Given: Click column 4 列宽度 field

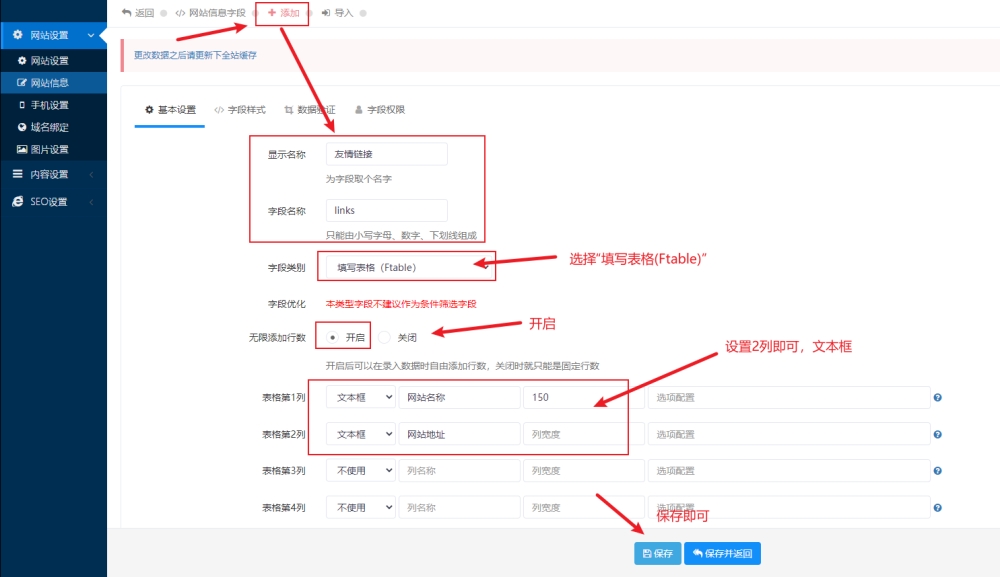Looking at the screenshot, I should tap(584, 508).
